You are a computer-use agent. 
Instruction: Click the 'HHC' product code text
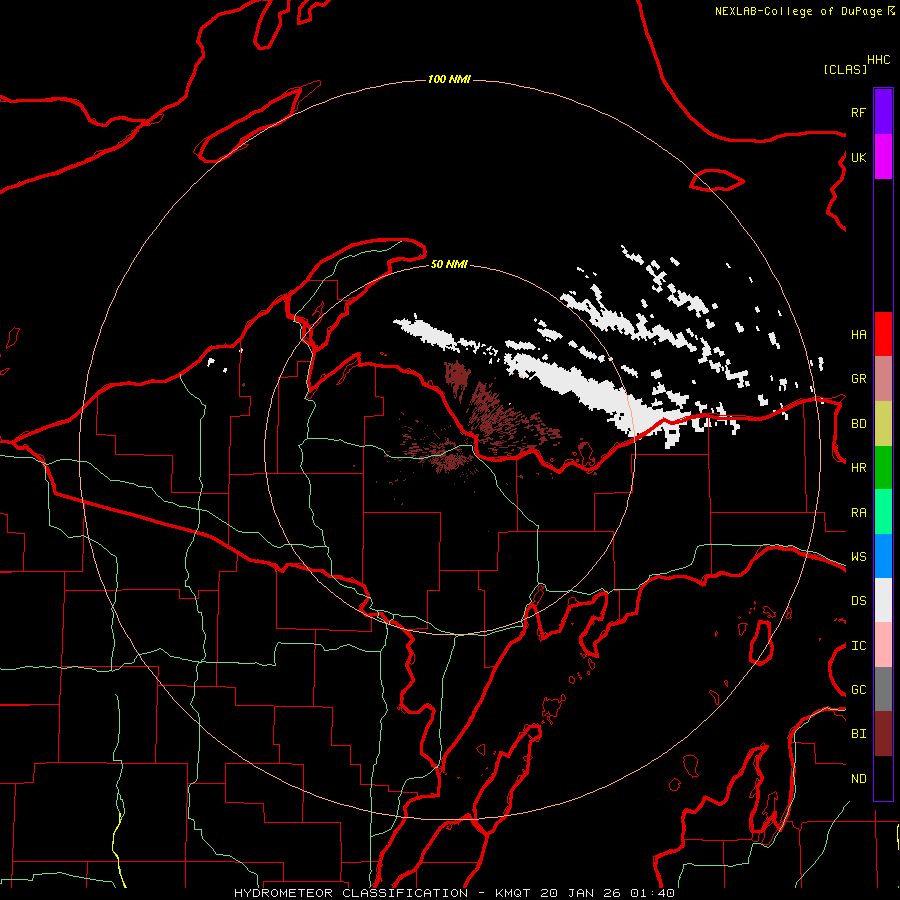click(878, 60)
